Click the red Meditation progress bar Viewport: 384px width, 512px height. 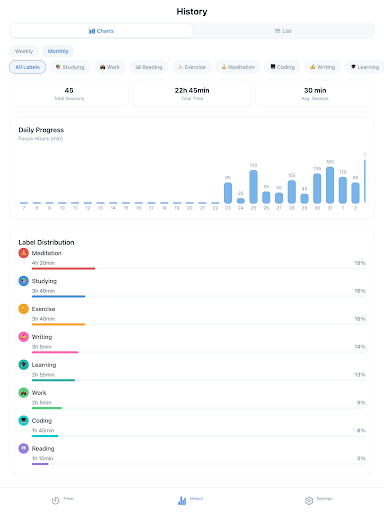(x=63, y=268)
